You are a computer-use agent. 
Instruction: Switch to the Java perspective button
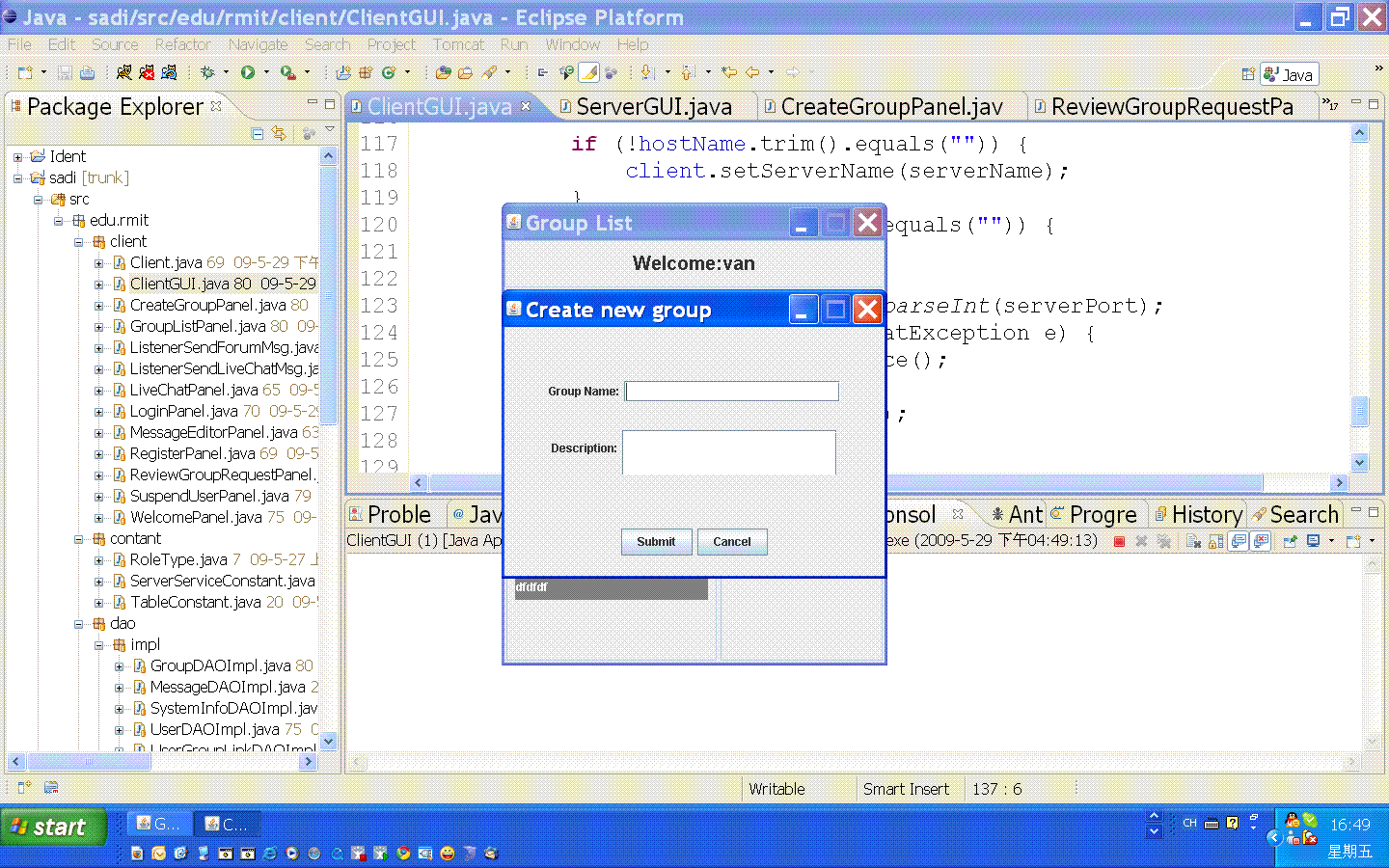point(1289,74)
